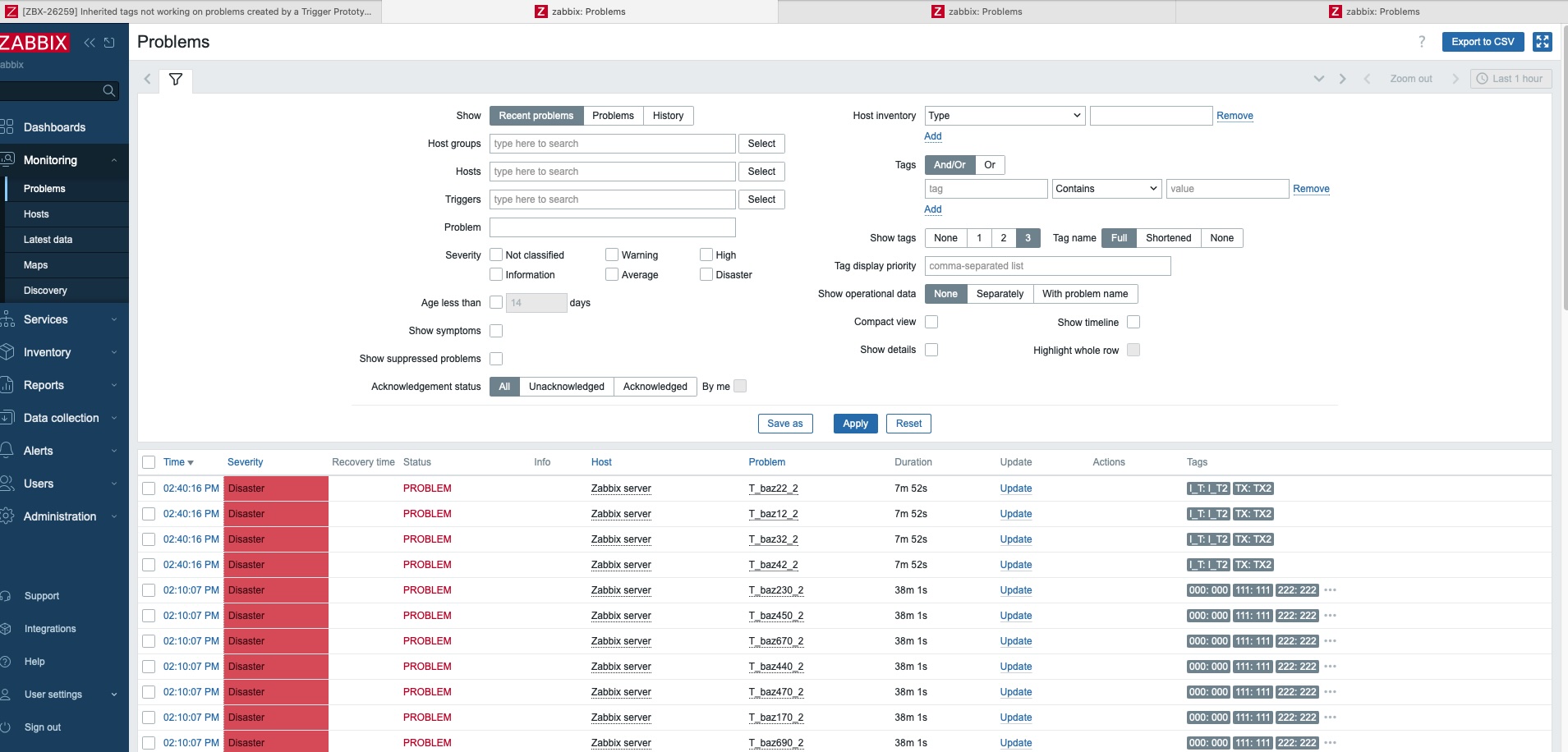Click Update link for T_baz22_2

1015,488
